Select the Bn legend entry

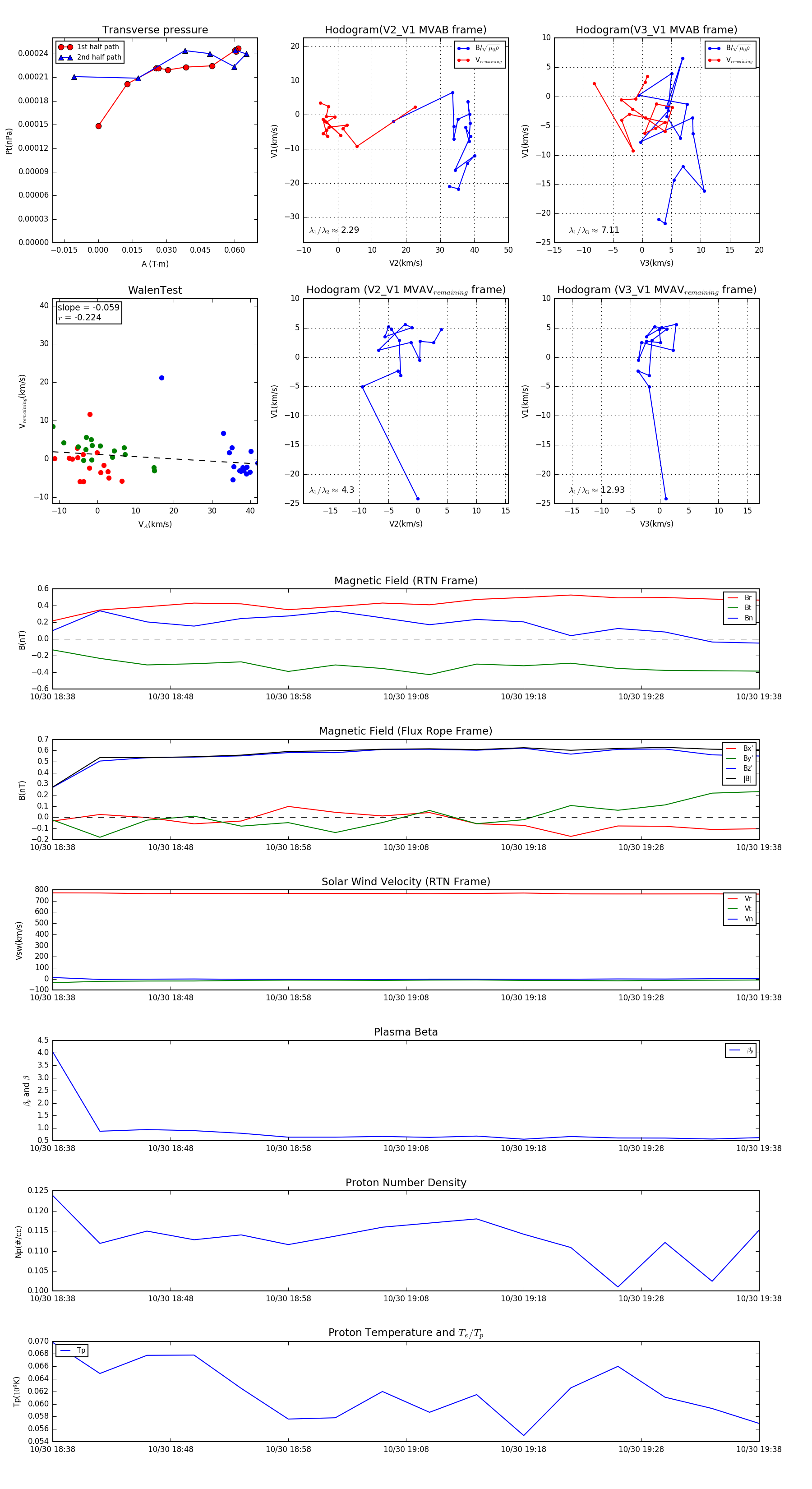click(x=740, y=618)
